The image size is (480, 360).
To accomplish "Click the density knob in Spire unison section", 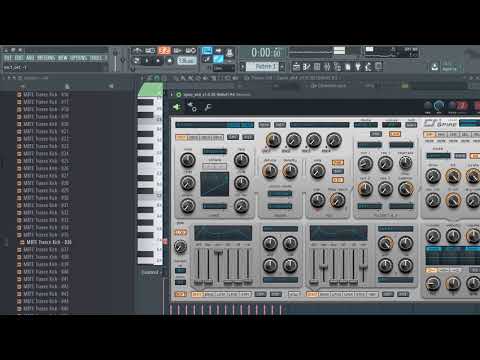I will click(290, 171).
